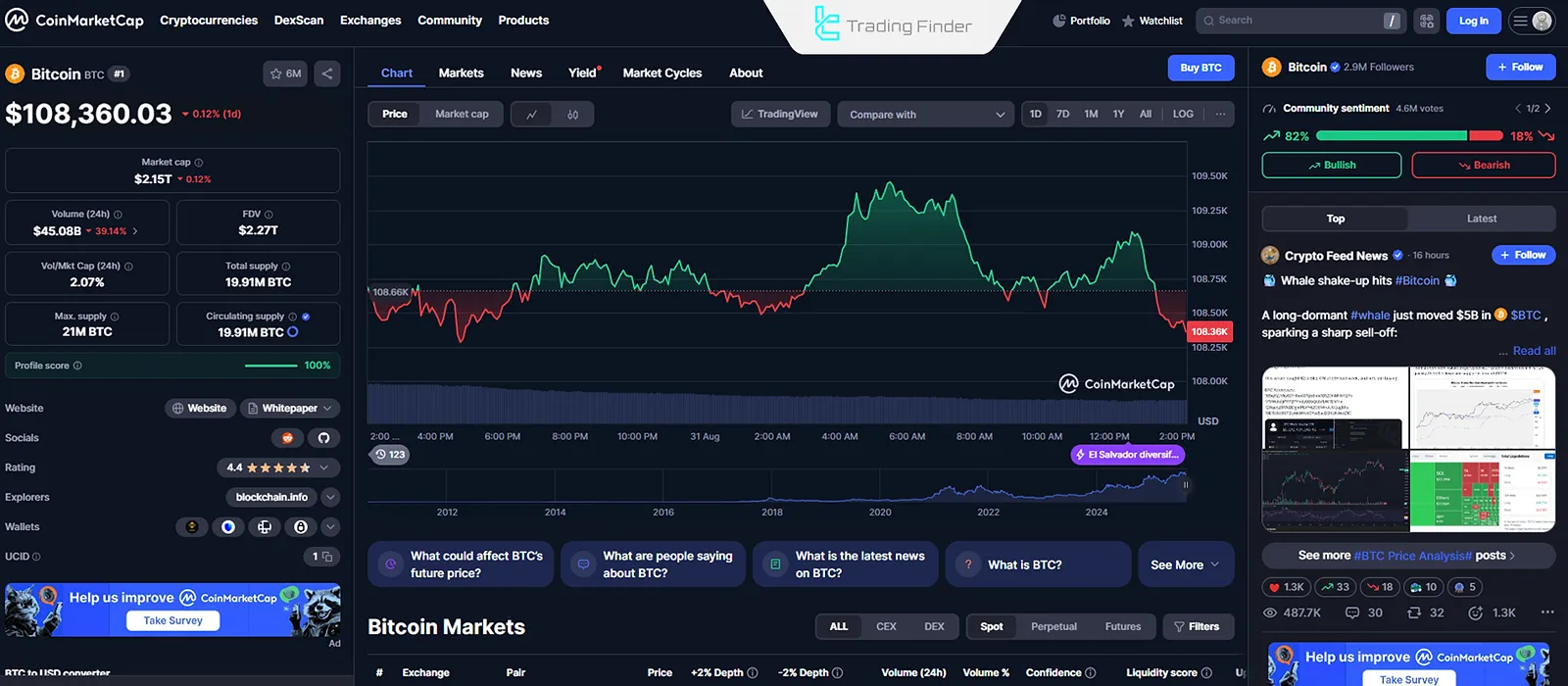Switch chart to Price view
Viewport: 1568px width, 686px height.
tap(395, 115)
